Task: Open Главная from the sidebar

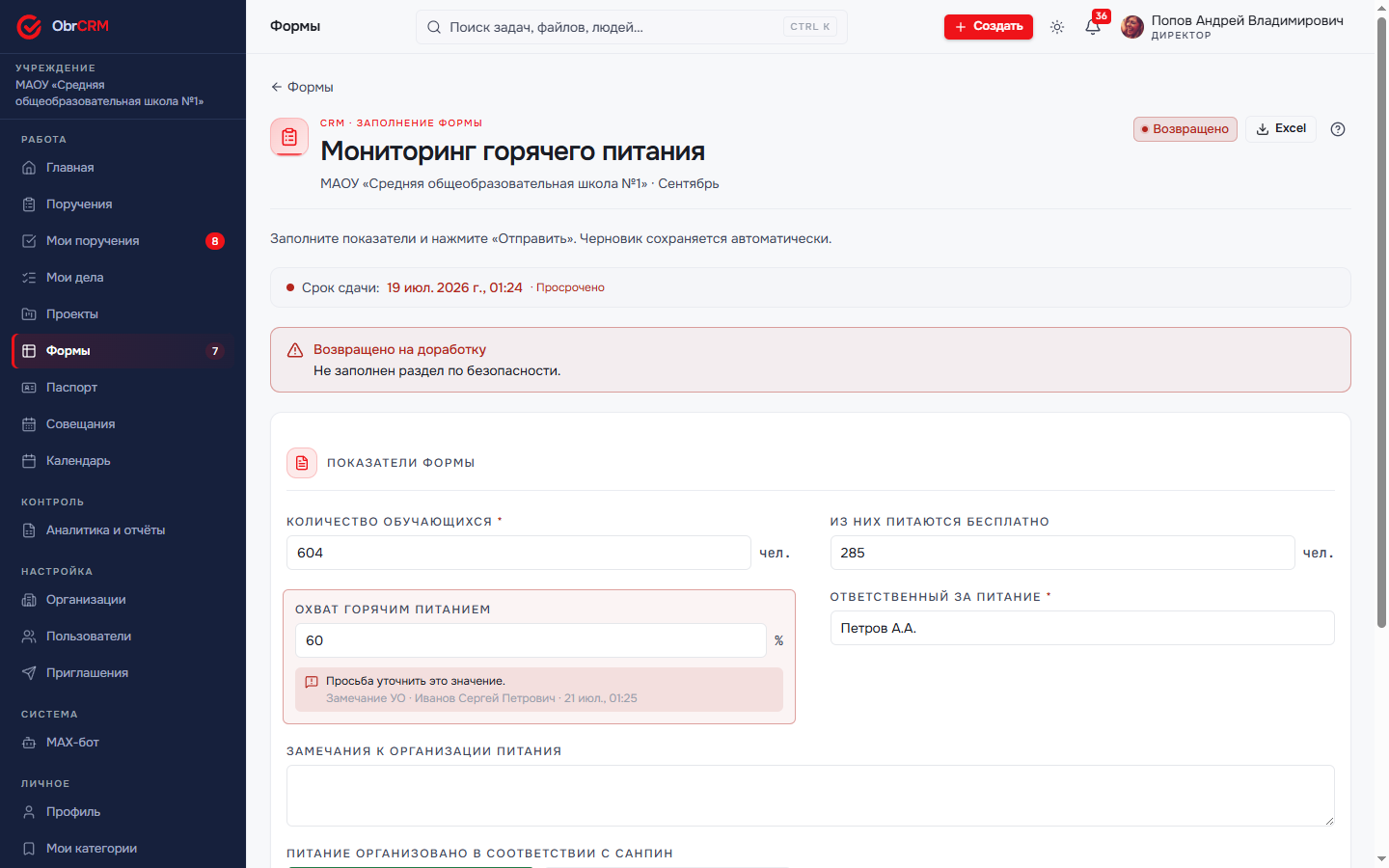Action: tap(123, 168)
